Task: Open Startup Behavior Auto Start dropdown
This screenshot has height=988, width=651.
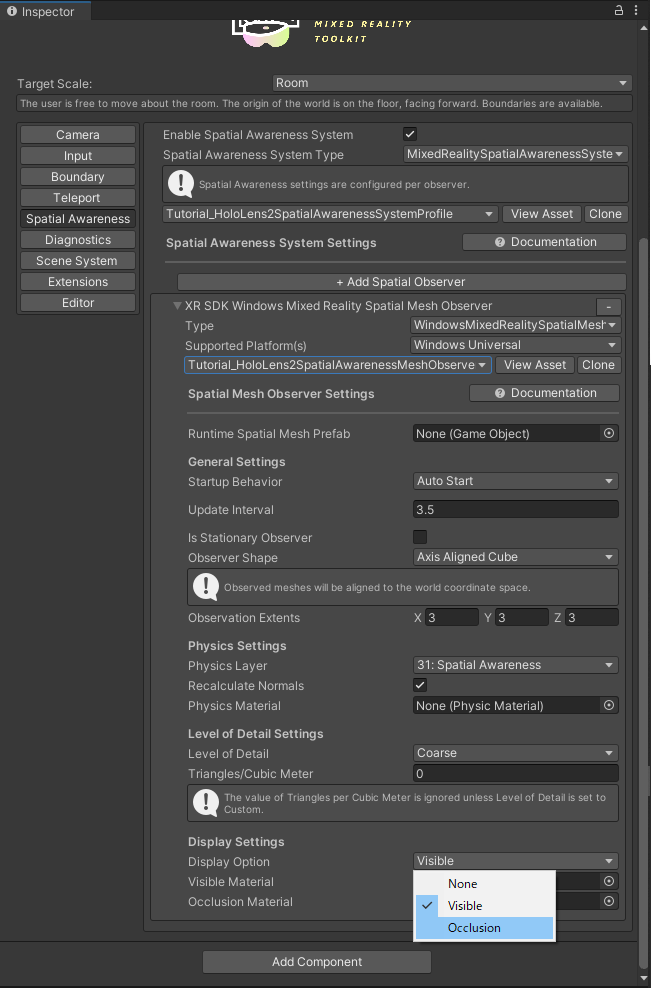Action: pos(516,481)
